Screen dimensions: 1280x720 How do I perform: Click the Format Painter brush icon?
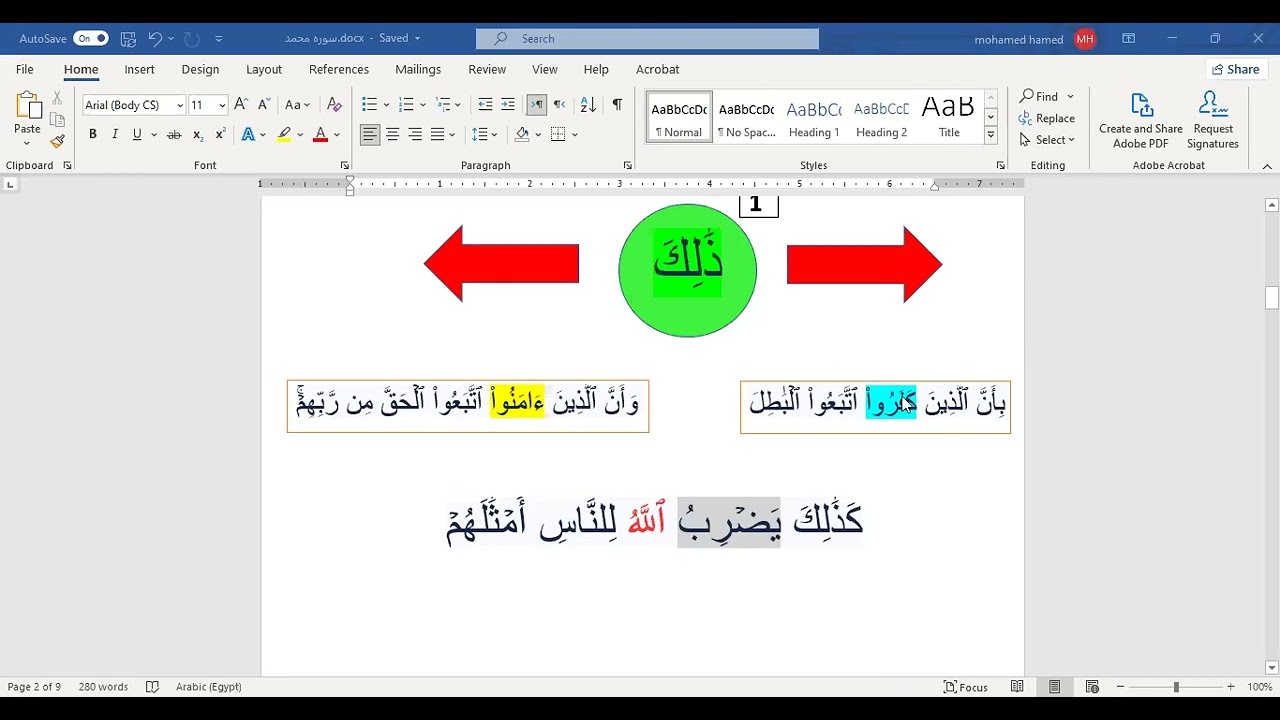pyautogui.click(x=58, y=141)
